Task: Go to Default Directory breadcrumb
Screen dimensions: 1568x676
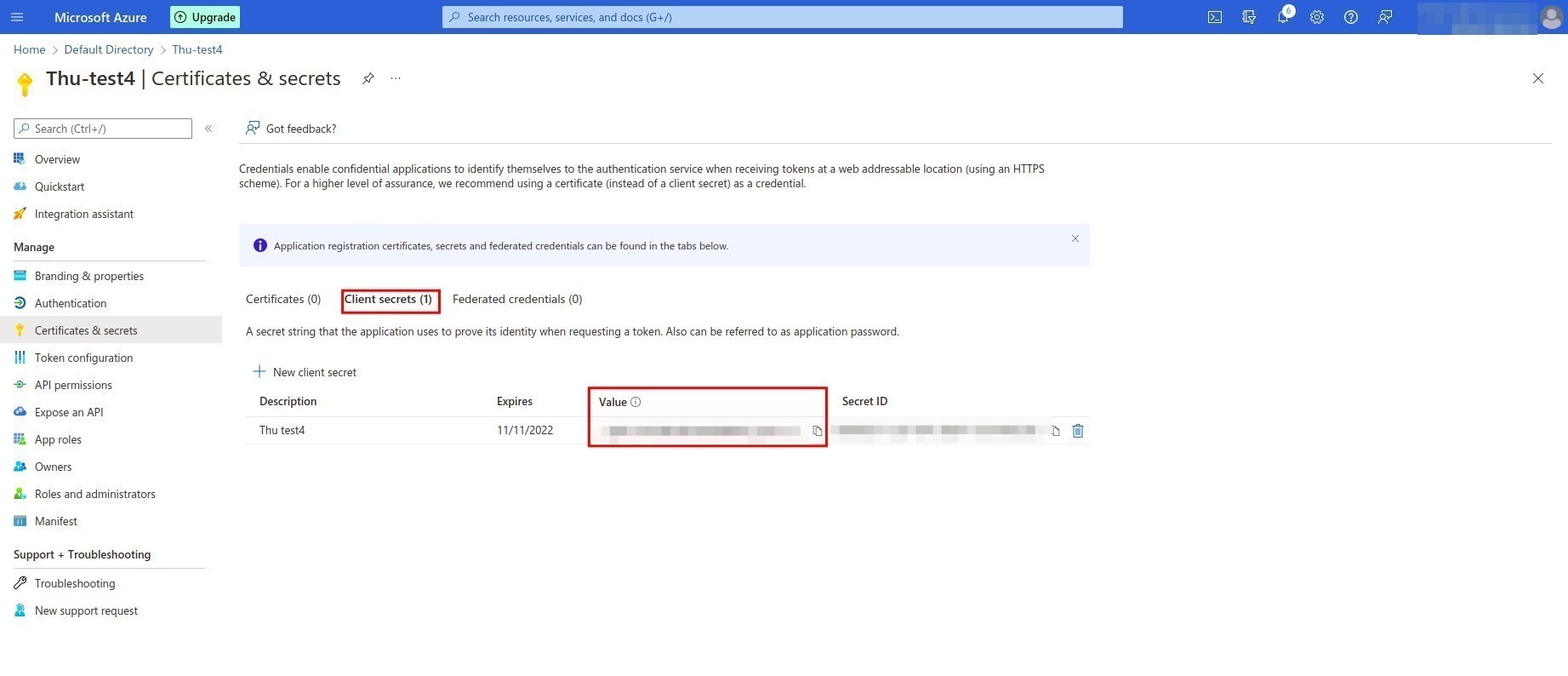Action: click(x=109, y=49)
